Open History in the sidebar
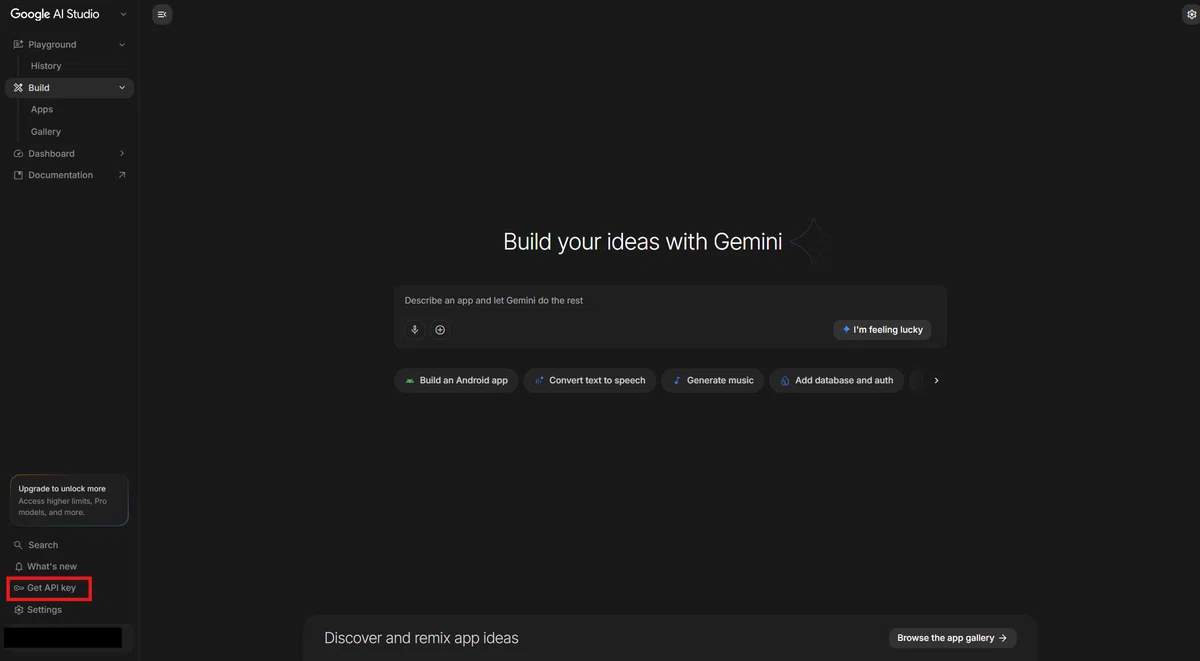 point(46,66)
